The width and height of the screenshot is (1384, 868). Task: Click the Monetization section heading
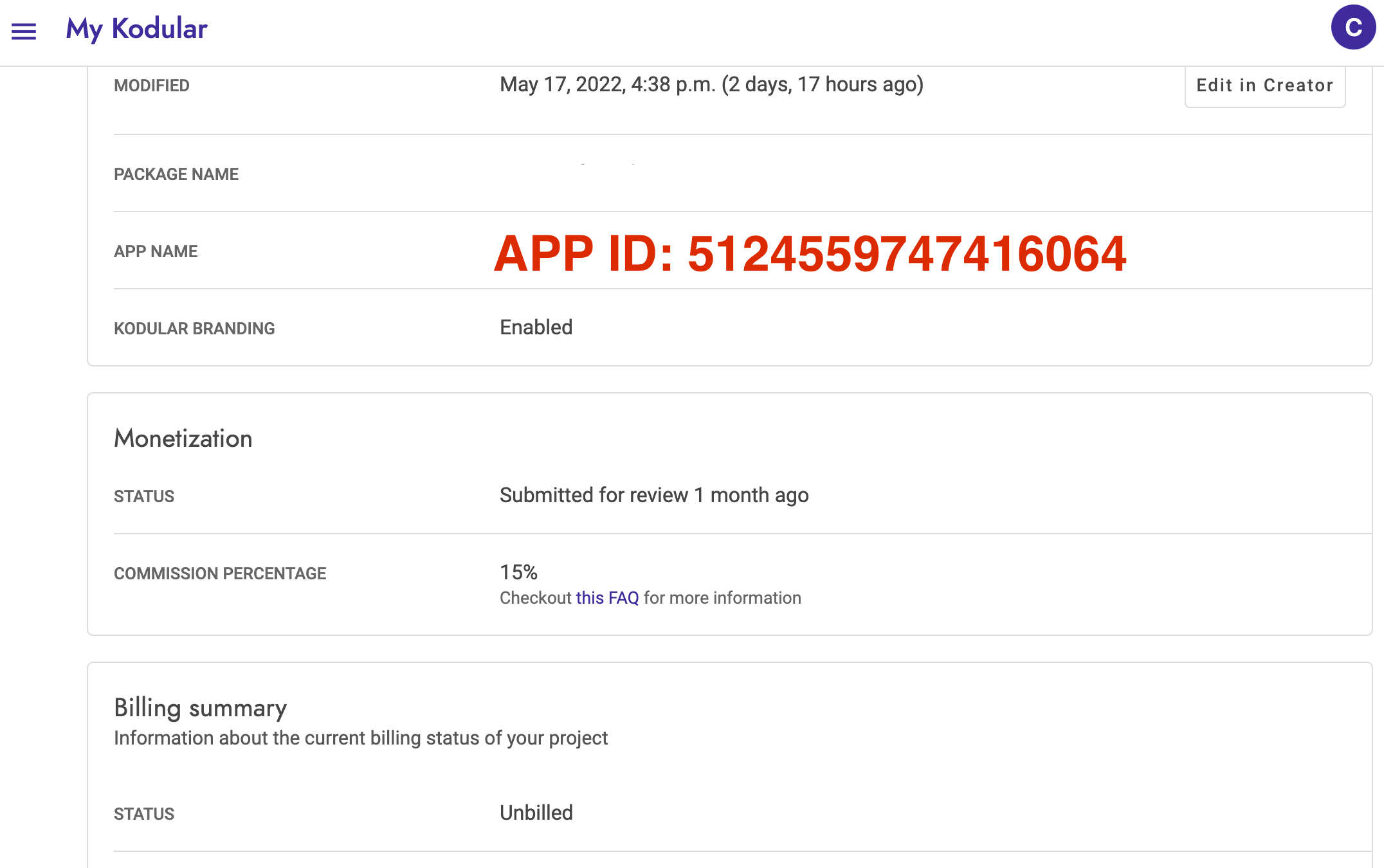pyautogui.click(x=183, y=439)
